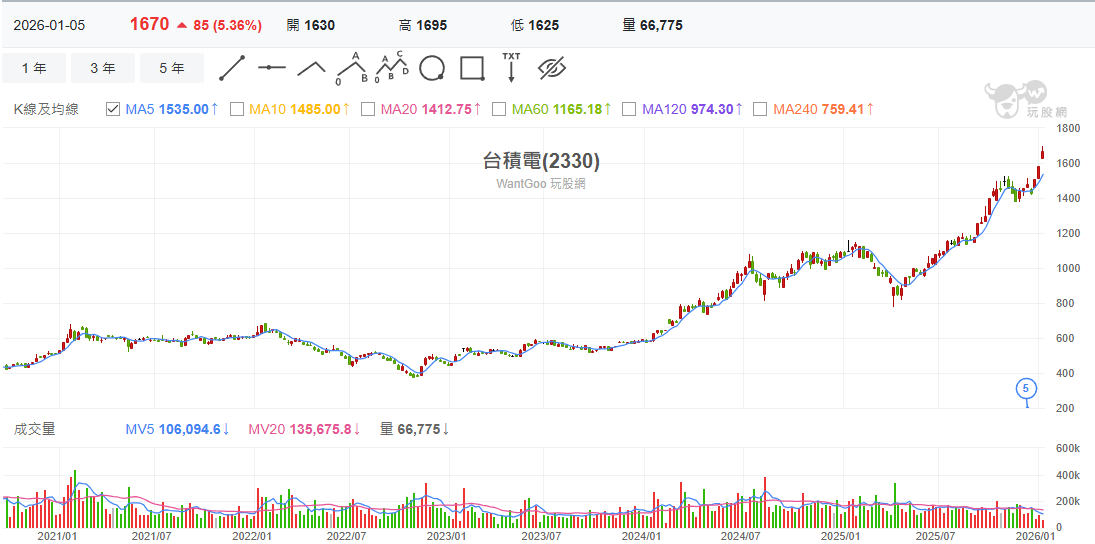Choose the angled polyline drawing tool
Screen dimensions: 1095x544
(x=311, y=68)
